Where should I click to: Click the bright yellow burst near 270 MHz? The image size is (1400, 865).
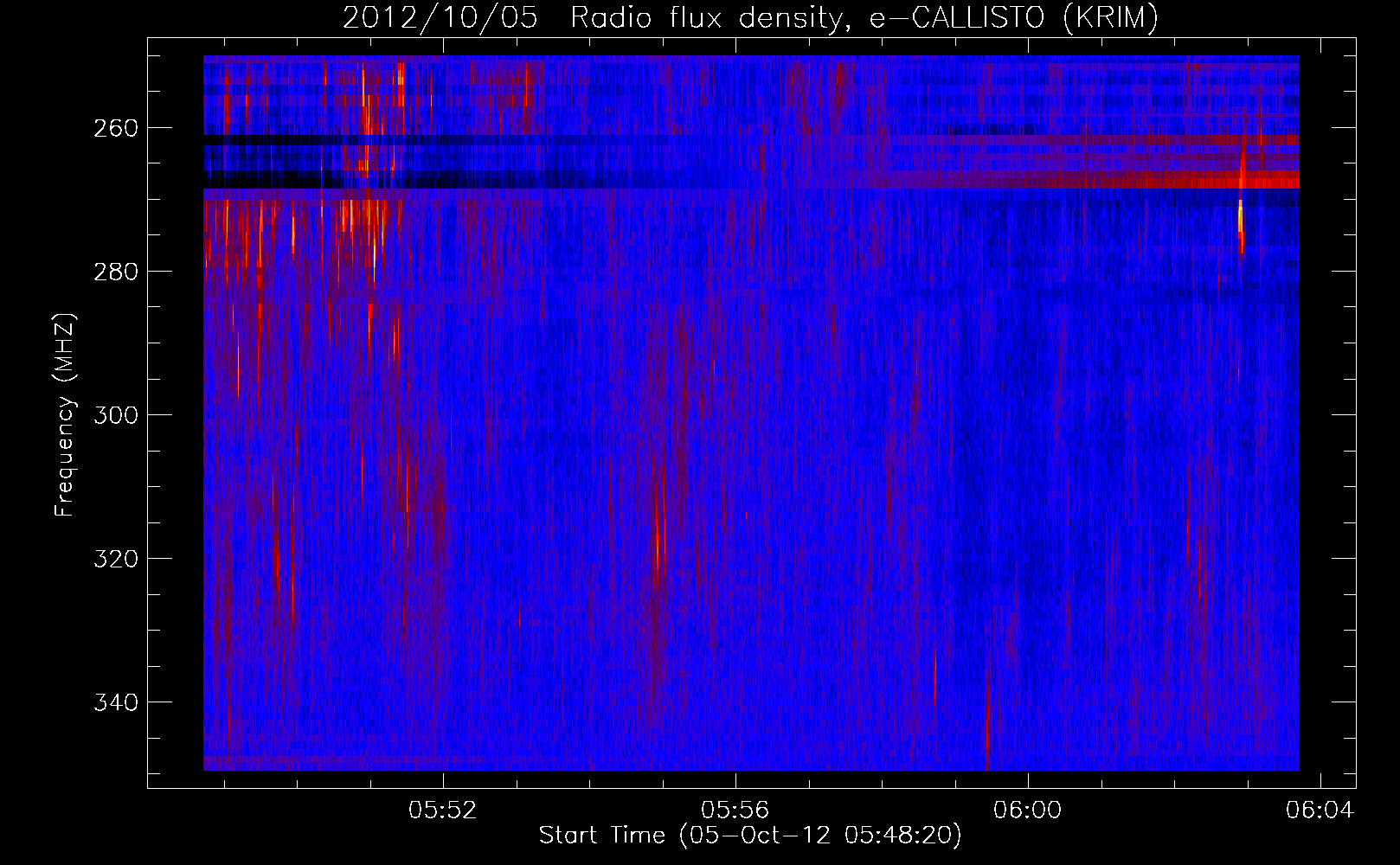(1241, 218)
